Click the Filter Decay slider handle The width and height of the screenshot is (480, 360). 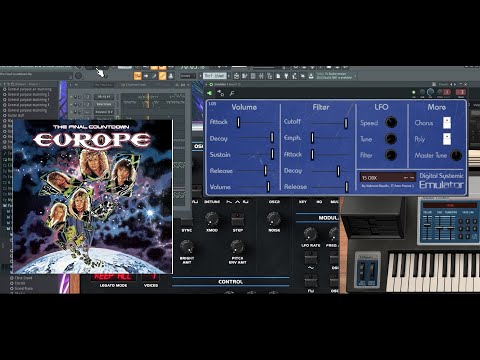point(338,171)
